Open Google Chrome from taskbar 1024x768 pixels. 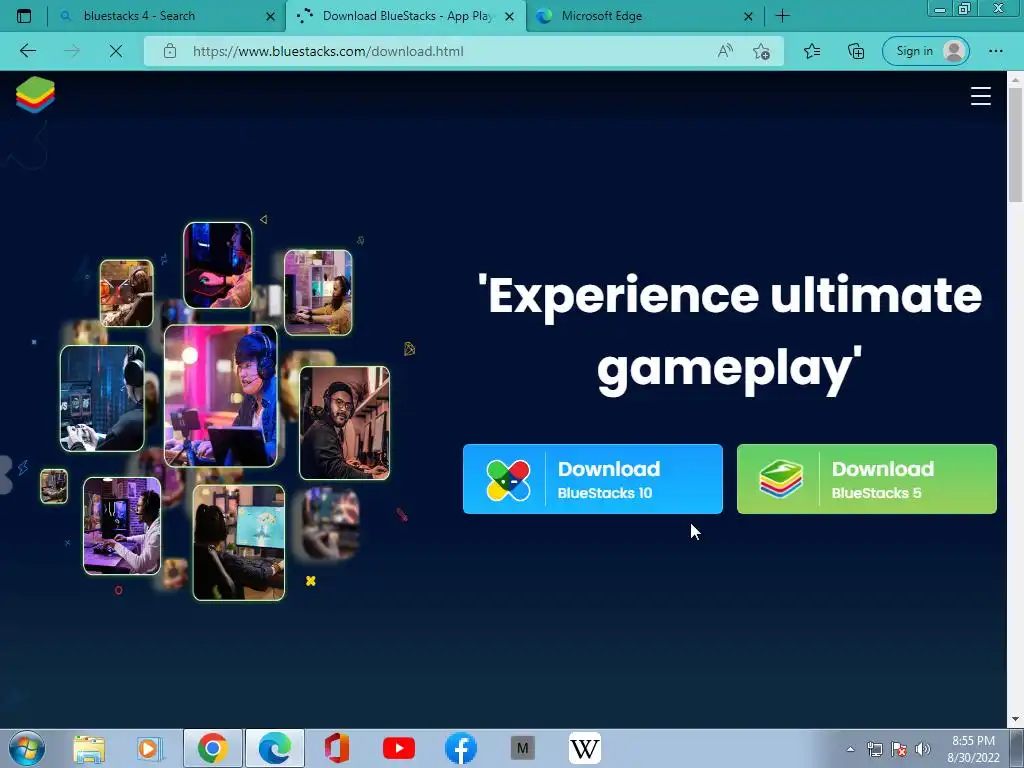point(212,748)
